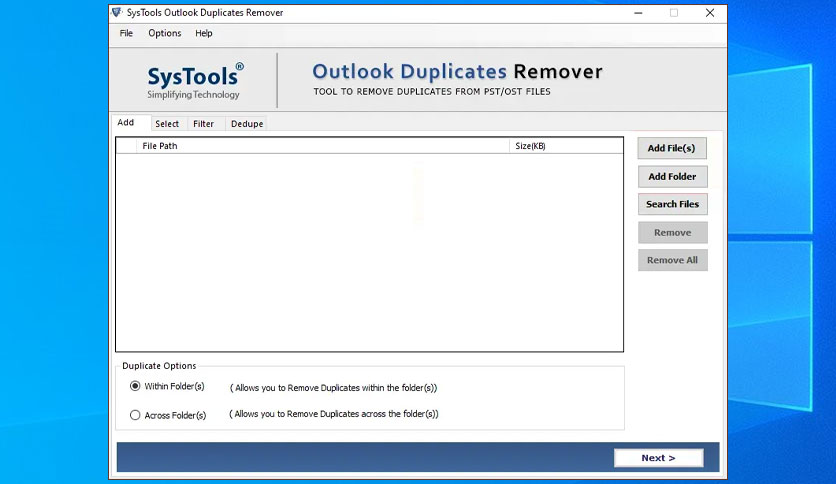Close the Outlook Duplicates Remover window
This screenshot has height=484, width=836.
710,13
